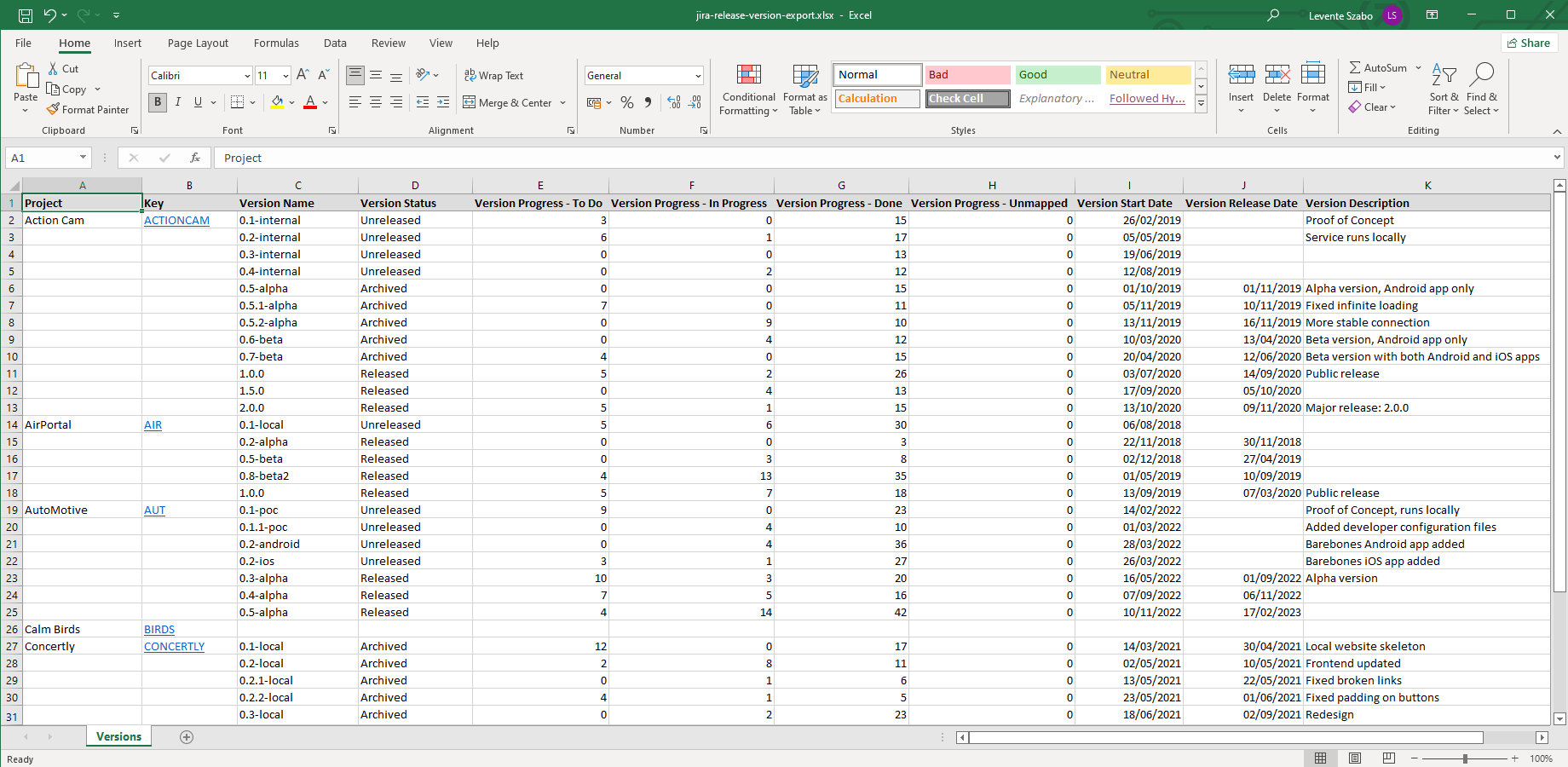1568x767 pixels.
Task: Toggle Bold formatting
Action: [158, 102]
